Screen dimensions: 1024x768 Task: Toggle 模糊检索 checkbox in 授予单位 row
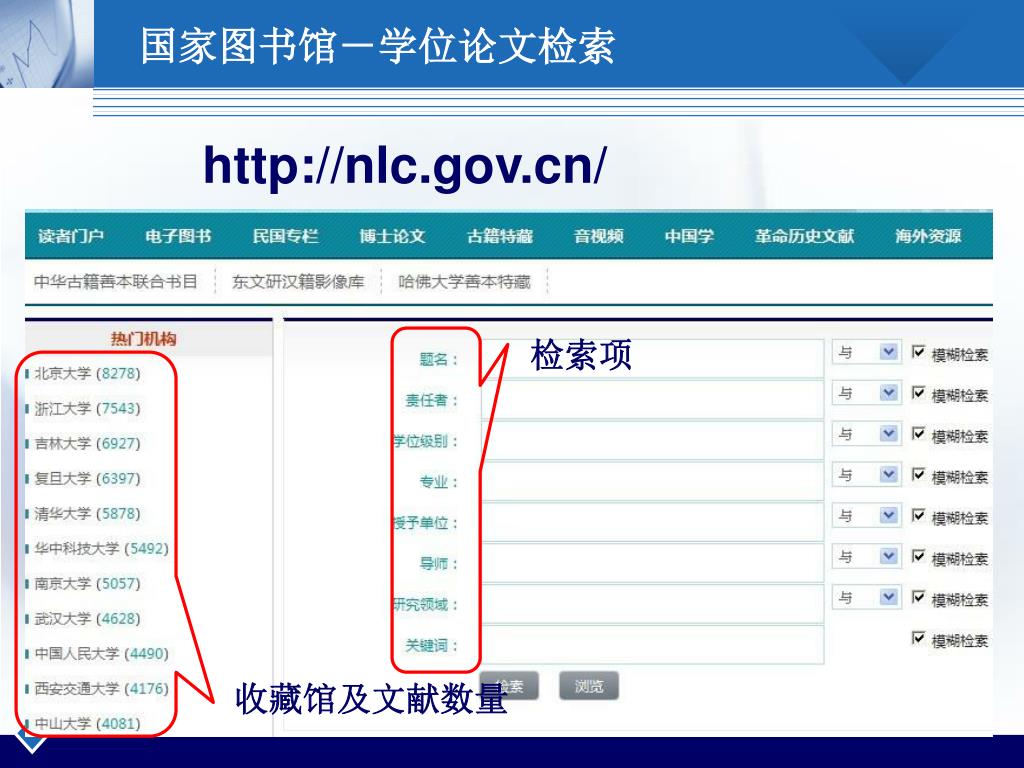[919, 516]
